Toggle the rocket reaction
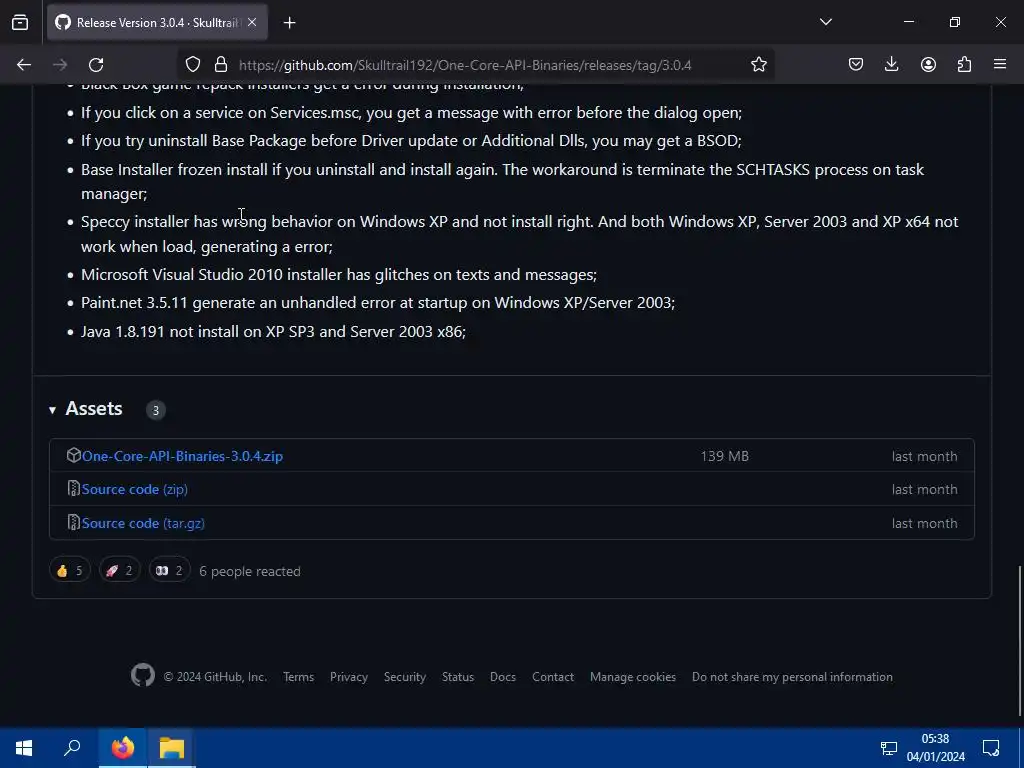This screenshot has width=1024, height=768. point(120,571)
